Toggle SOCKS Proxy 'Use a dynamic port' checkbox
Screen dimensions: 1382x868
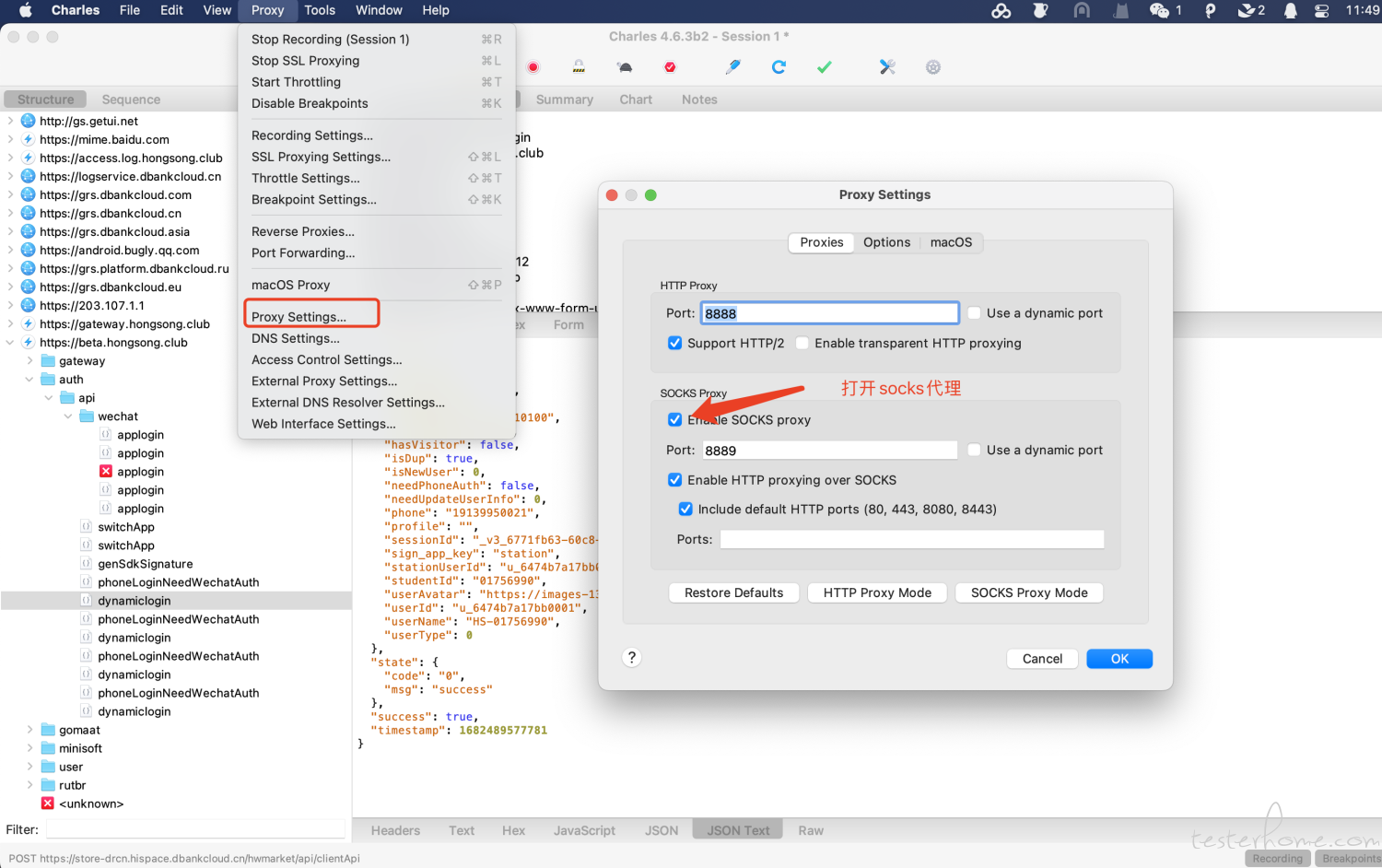pos(974,450)
